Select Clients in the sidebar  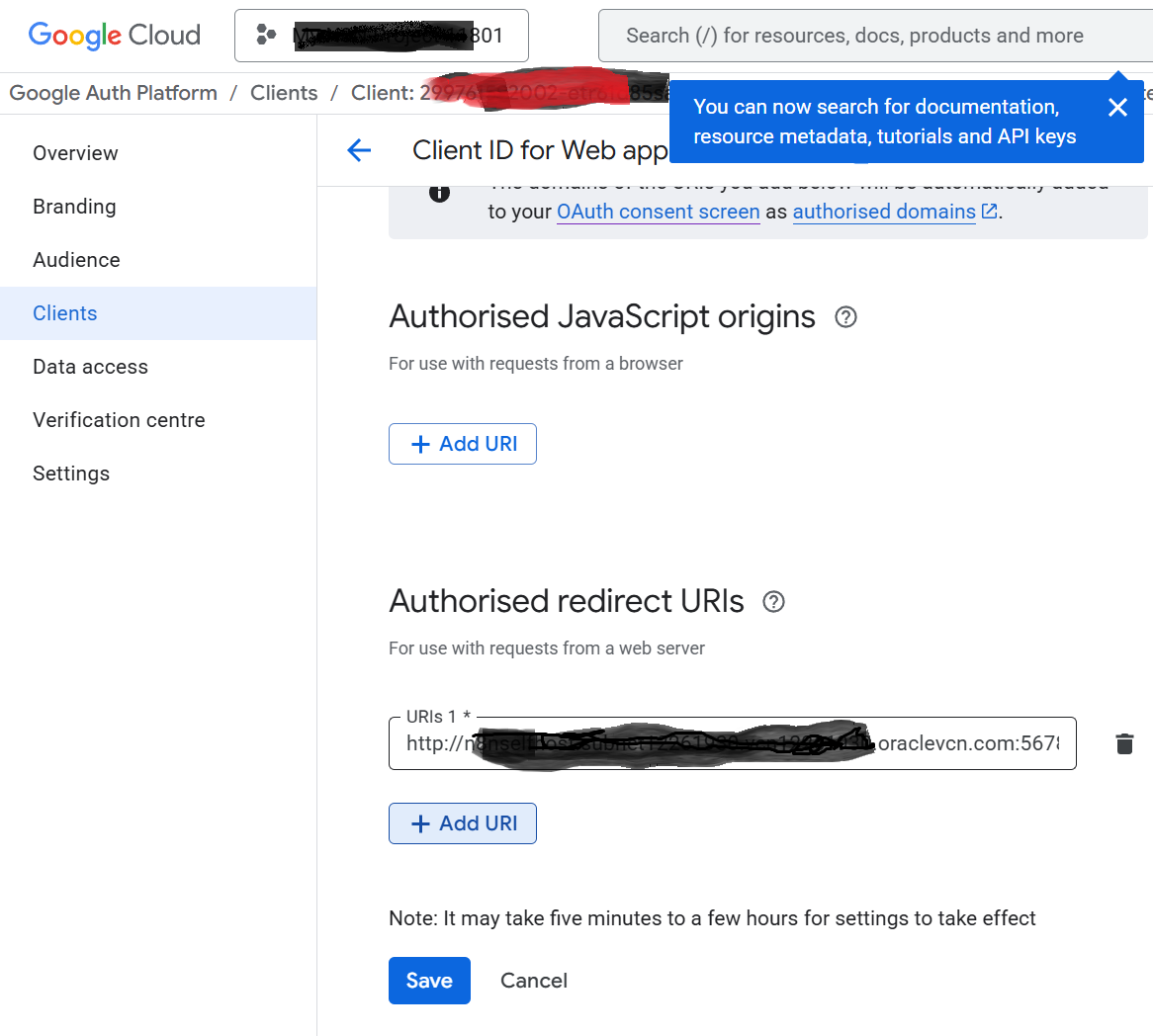coord(65,313)
